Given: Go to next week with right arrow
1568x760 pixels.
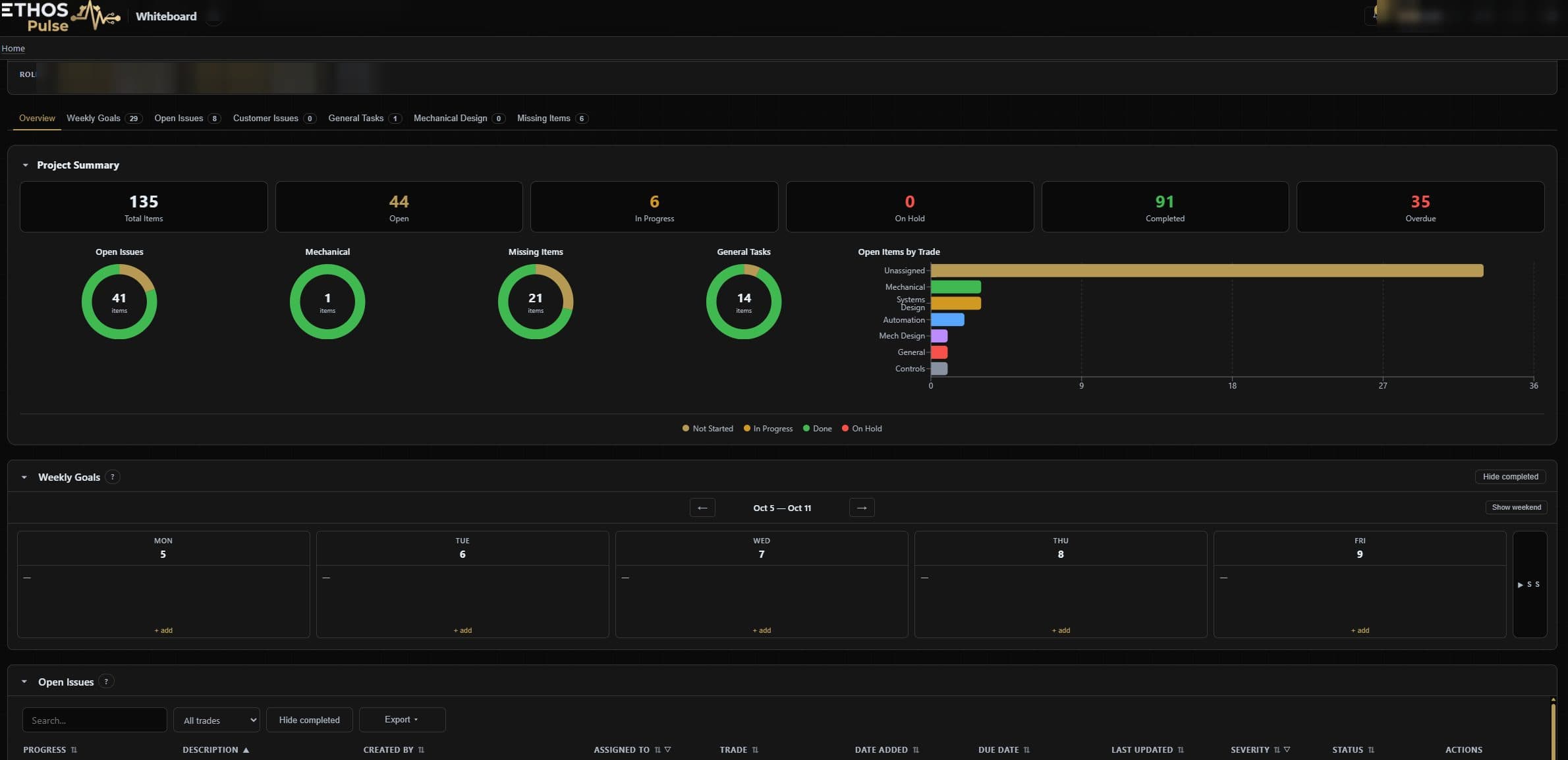Looking at the screenshot, I should (x=862, y=508).
